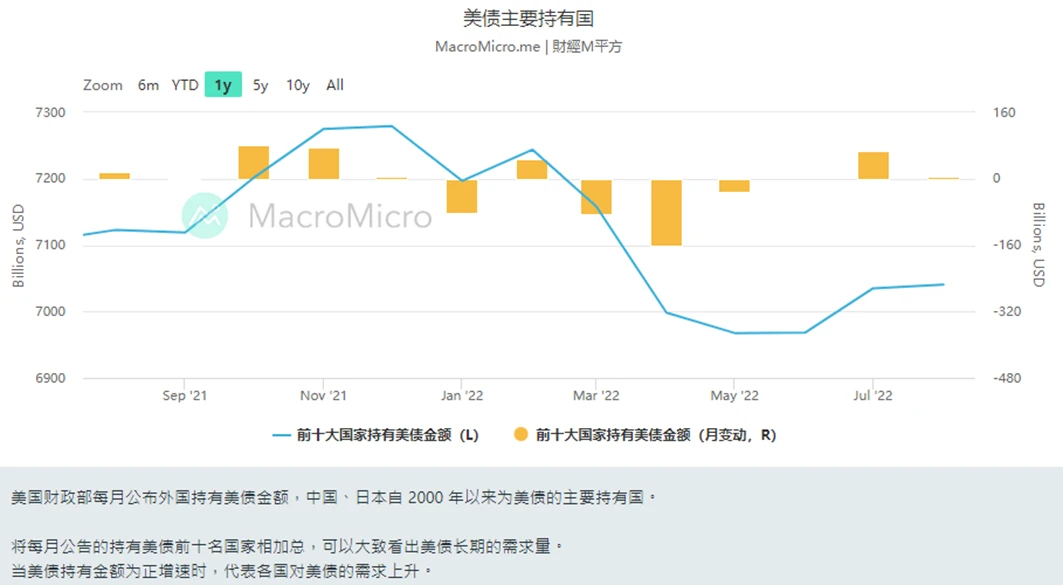Click the MacroMicro watermark logo icon

205,215
